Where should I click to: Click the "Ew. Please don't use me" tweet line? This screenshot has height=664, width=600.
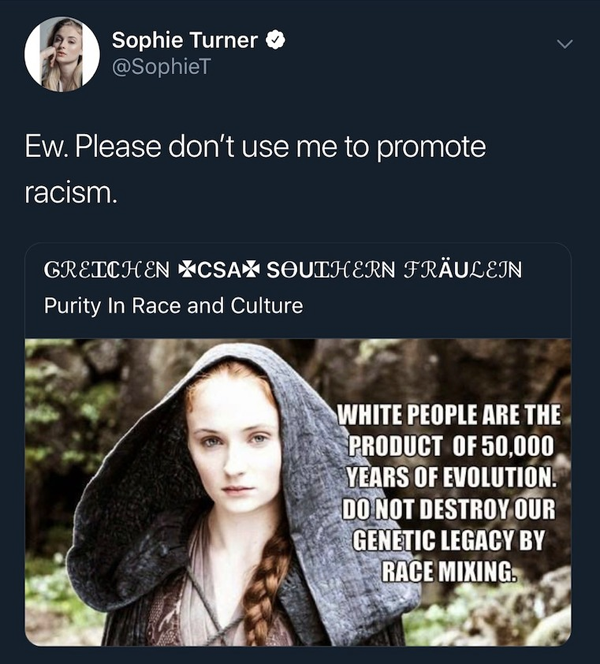(x=254, y=147)
